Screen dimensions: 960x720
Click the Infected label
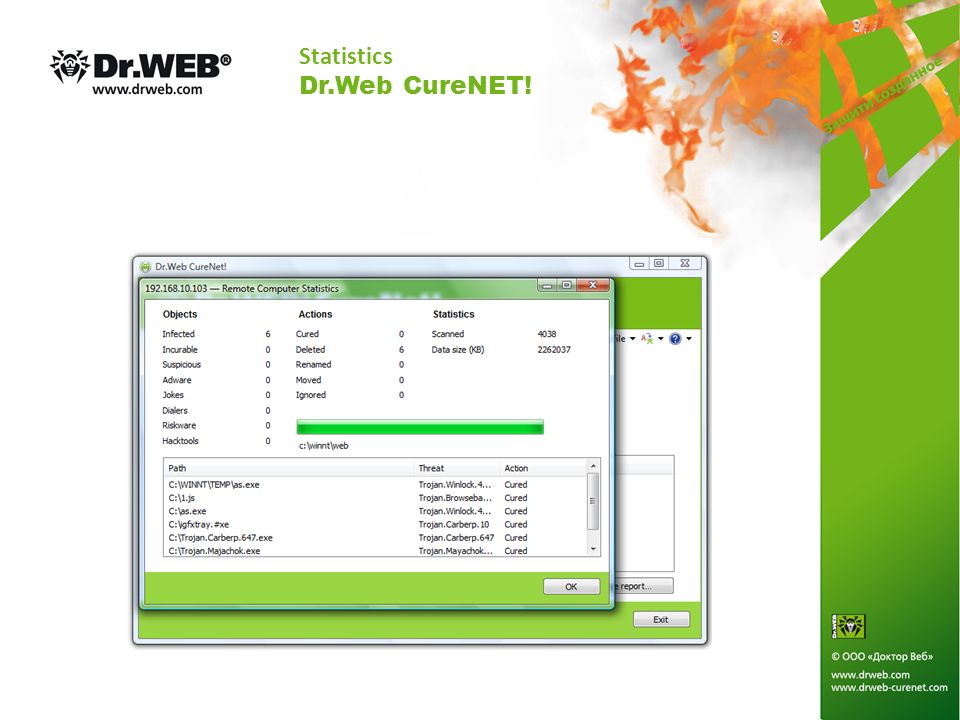pyautogui.click(x=178, y=334)
